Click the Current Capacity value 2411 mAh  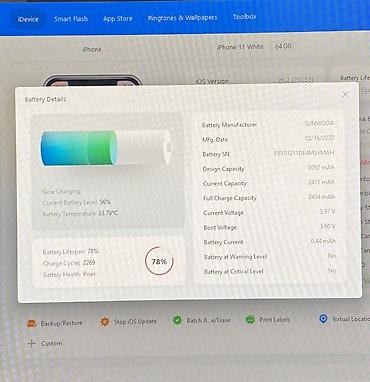tap(322, 182)
